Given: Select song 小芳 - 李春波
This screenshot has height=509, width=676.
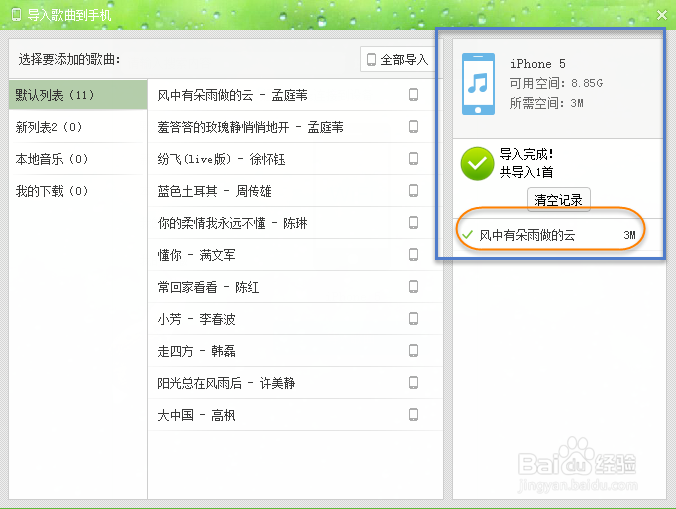Looking at the screenshot, I should pos(295,319).
